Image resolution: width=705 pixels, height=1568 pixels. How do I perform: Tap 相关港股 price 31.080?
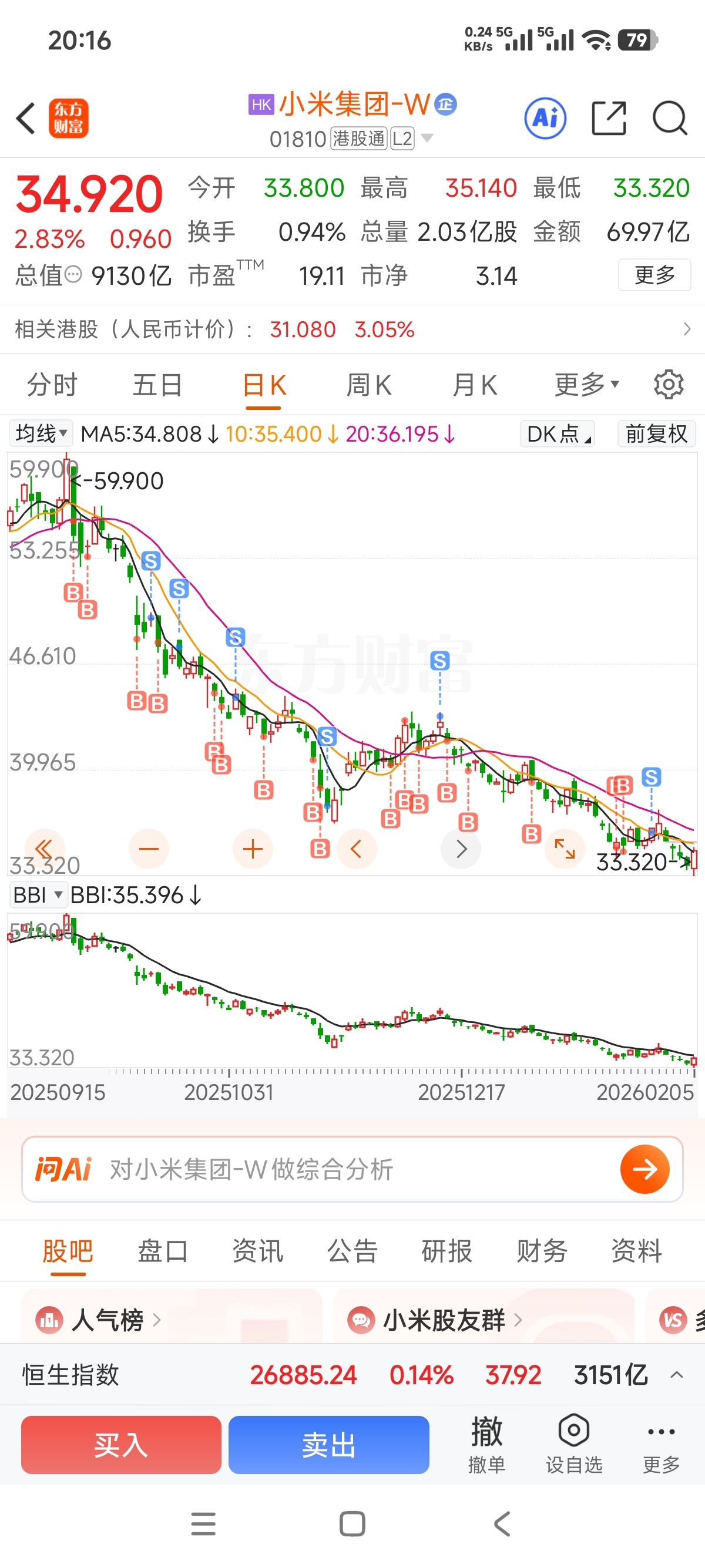[x=303, y=329]
